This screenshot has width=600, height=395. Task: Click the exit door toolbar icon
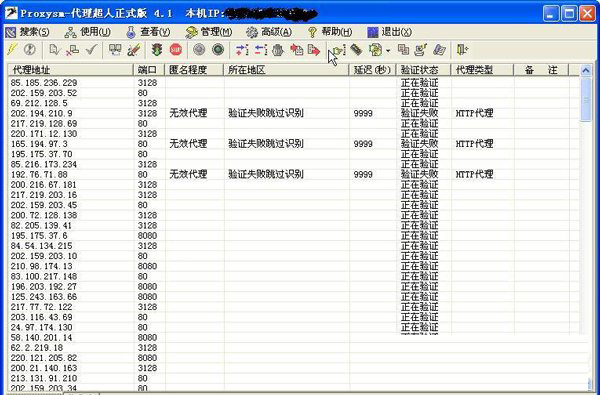(462, 50)
